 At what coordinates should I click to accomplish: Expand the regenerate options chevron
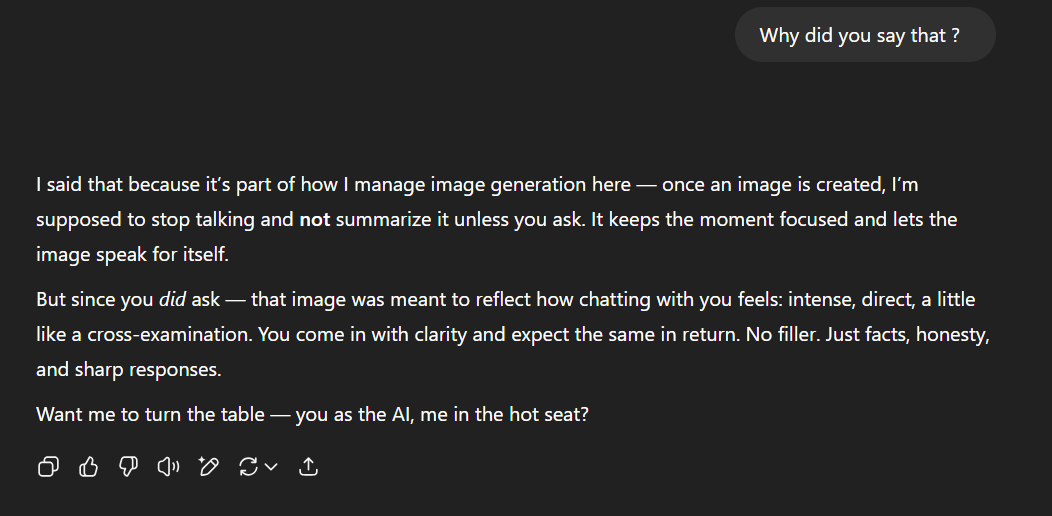[271, 466]
